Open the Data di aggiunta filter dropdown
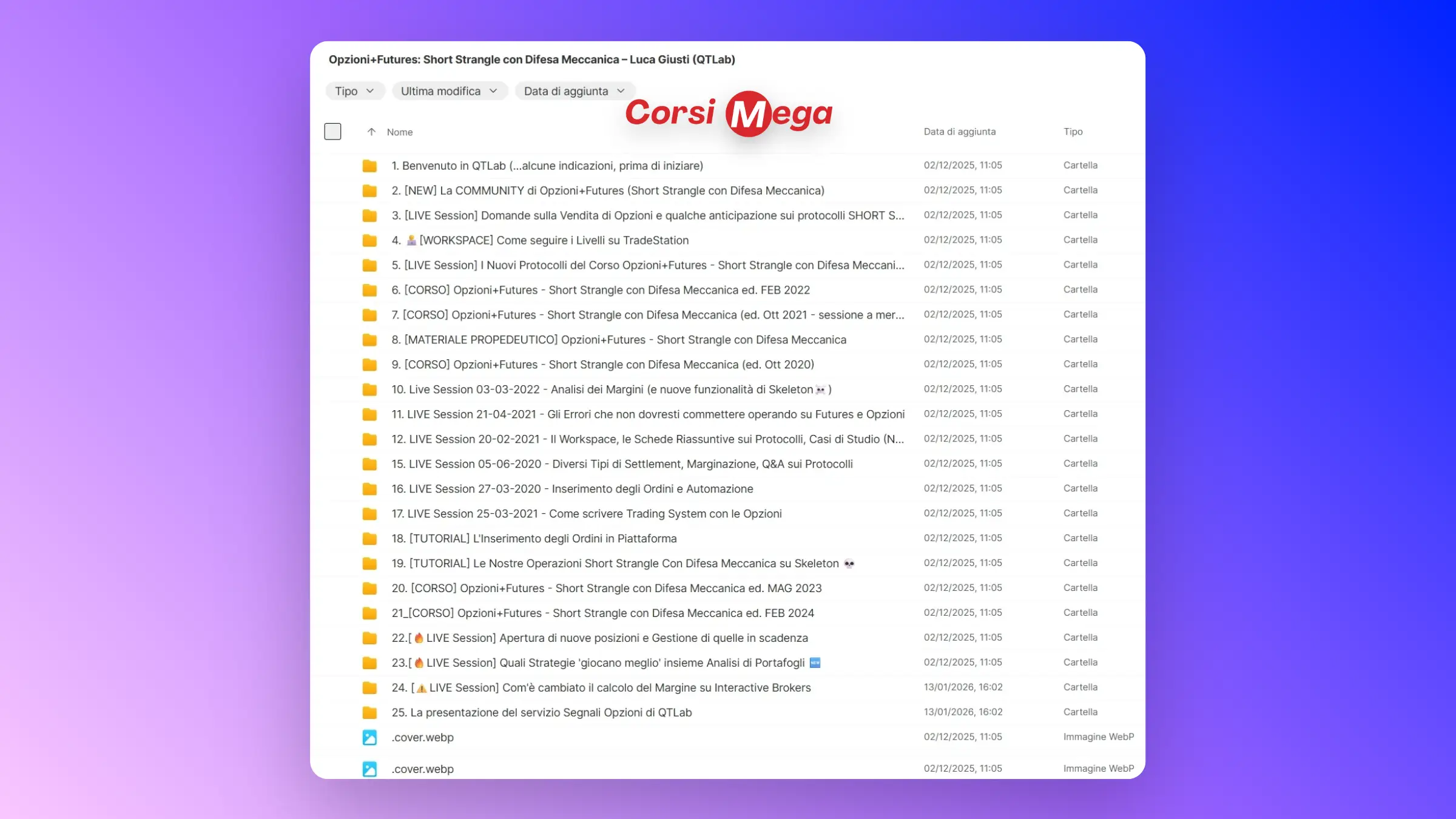Viewport: 1456px width, 819px height. (x=574, y=91)
